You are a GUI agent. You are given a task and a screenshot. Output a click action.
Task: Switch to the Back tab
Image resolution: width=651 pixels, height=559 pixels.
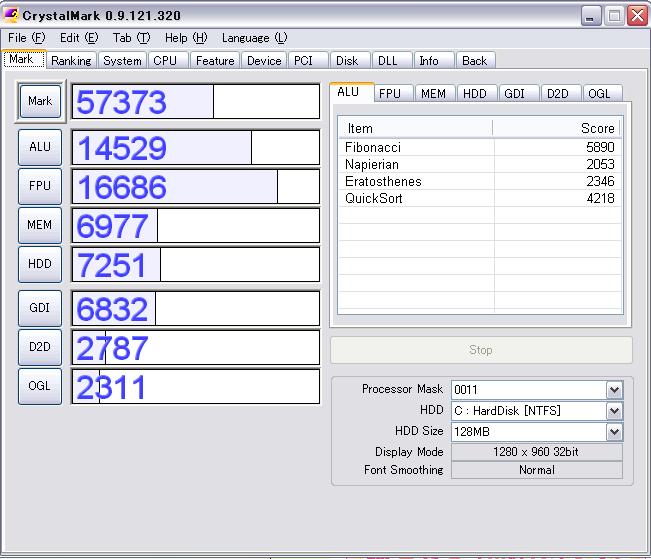pos(475,61)
